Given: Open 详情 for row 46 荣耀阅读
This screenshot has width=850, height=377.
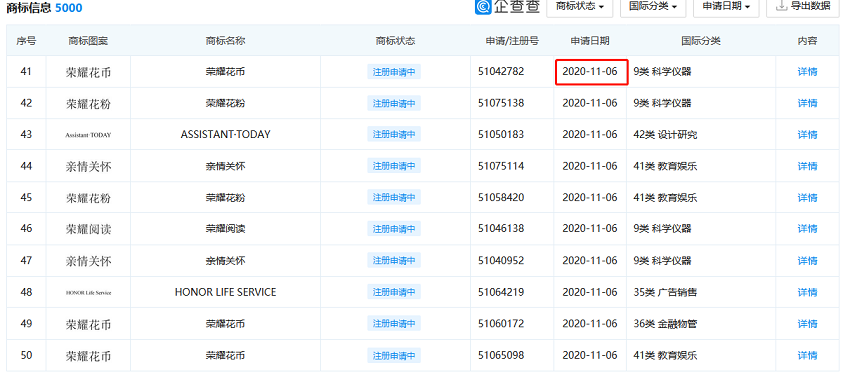Looking at the screenshot, I should 807,229.
